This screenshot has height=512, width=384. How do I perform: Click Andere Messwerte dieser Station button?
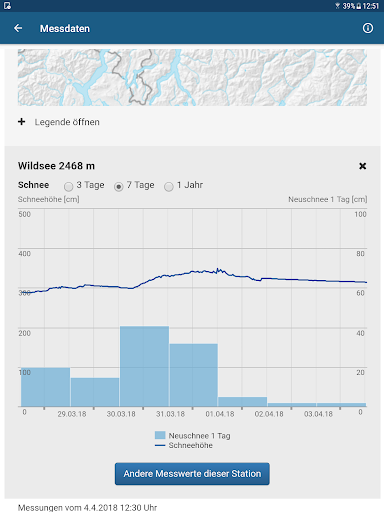(192, 474)
